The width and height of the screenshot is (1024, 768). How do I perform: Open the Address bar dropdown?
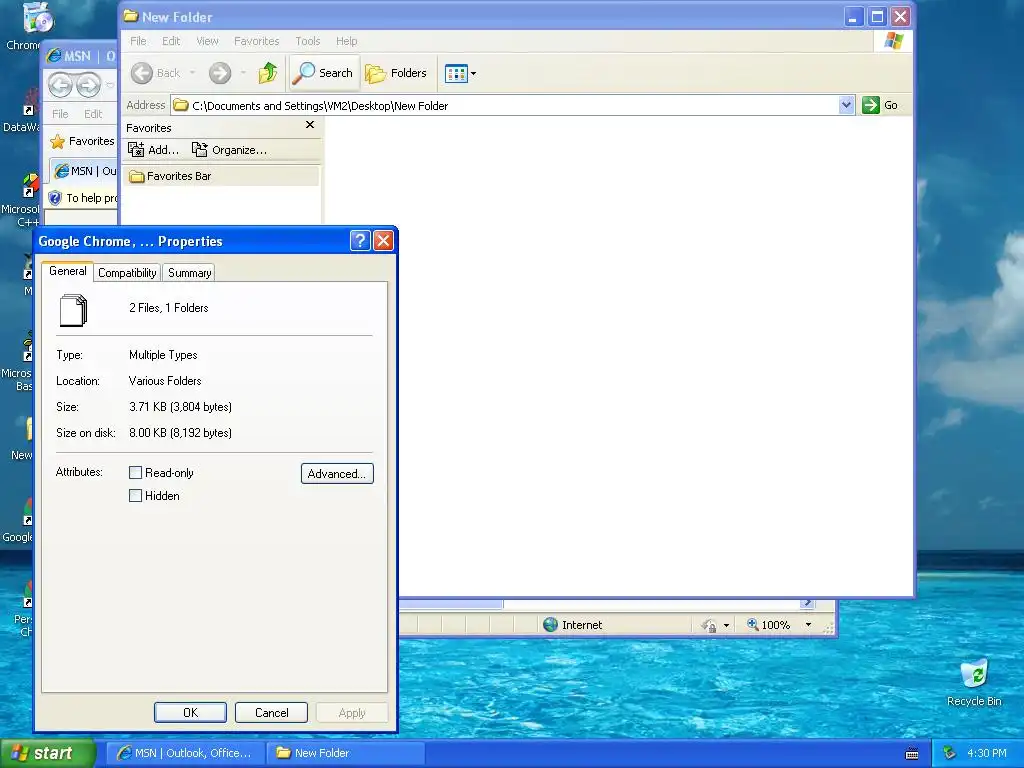pyautogui.click(x=846, y=105)
